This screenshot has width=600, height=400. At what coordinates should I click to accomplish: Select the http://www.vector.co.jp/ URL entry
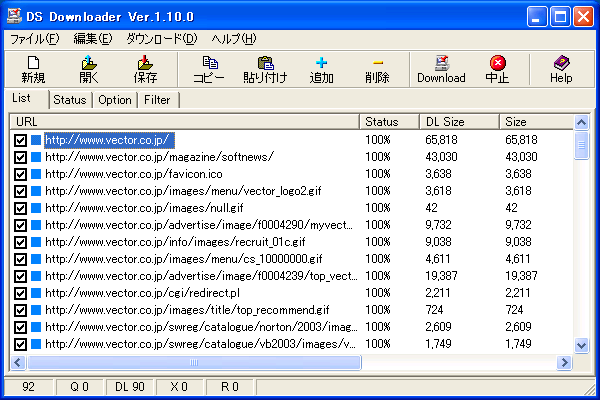point(109,140)
